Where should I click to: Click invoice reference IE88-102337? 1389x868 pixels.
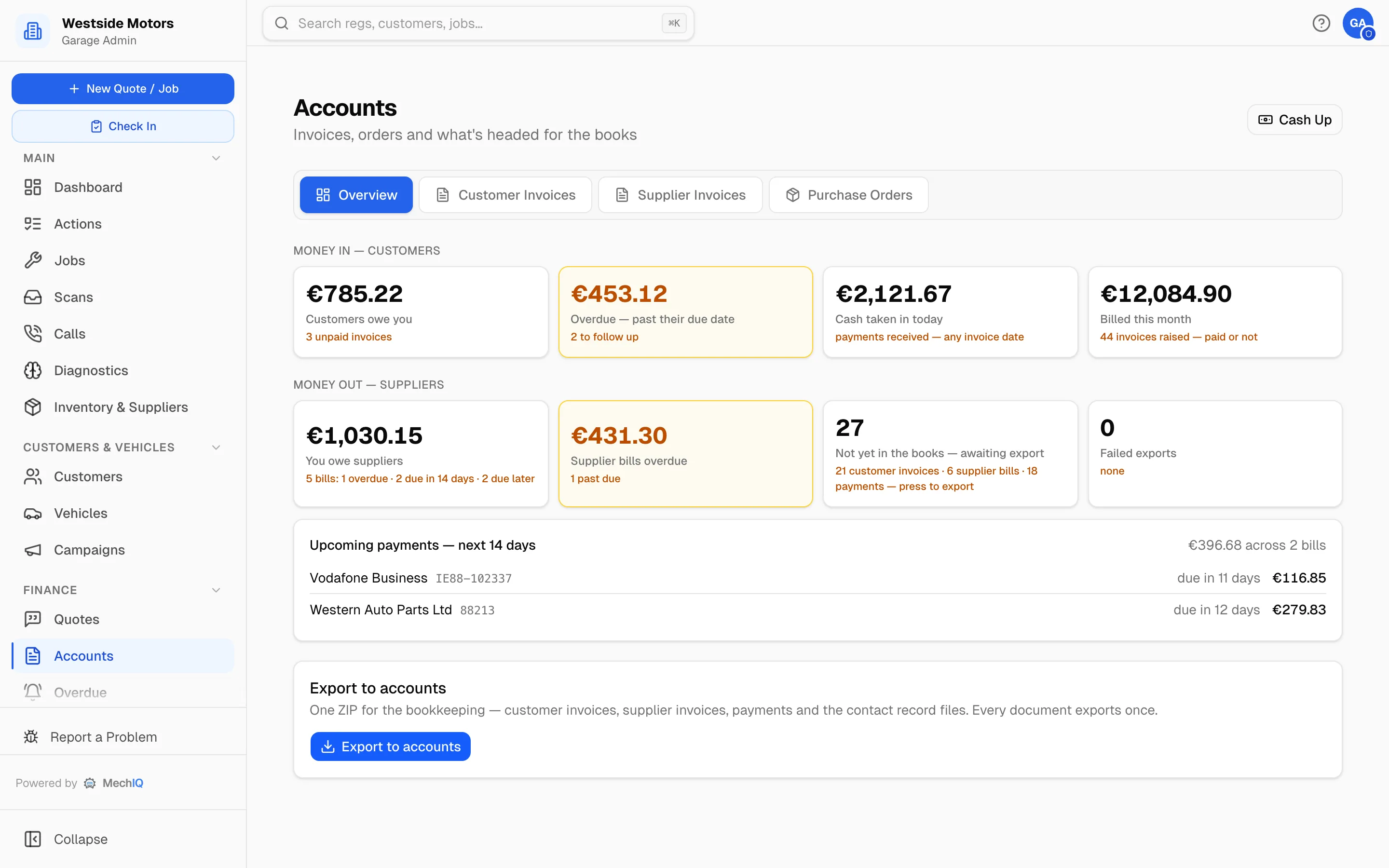tap(474, 579)
